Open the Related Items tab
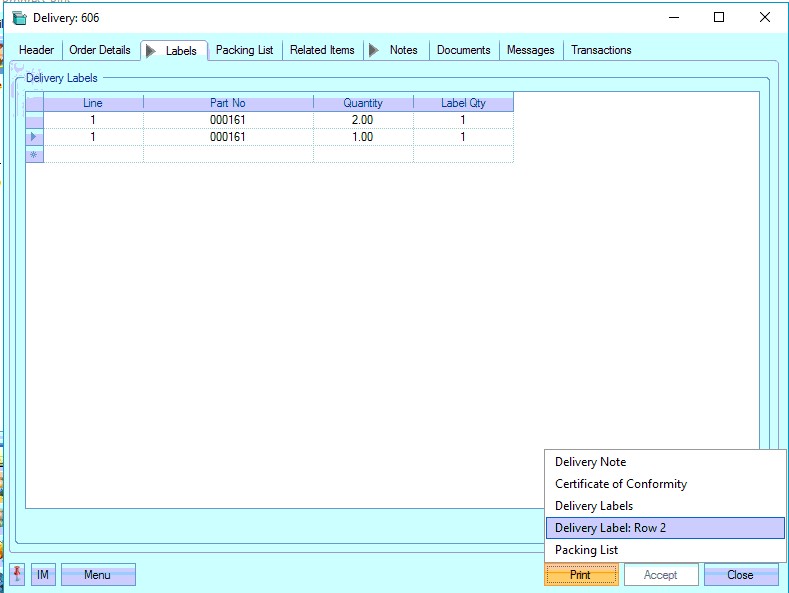This screenshot has height=593, width=789. [322, 50]
